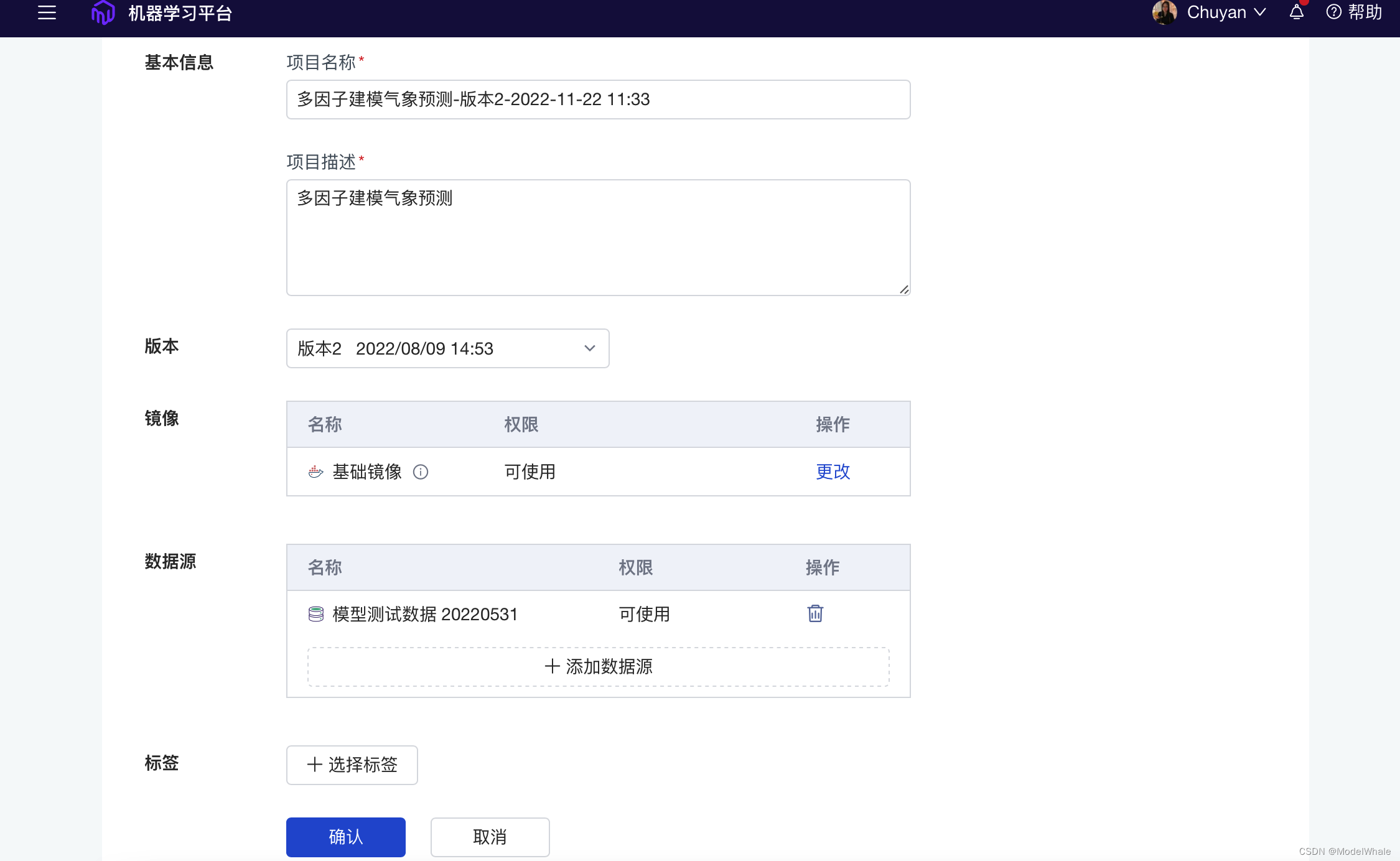This screenshot has height=861, width=1400.
Task: Click the database icon beside 模型测试数据
Action: 316,615
